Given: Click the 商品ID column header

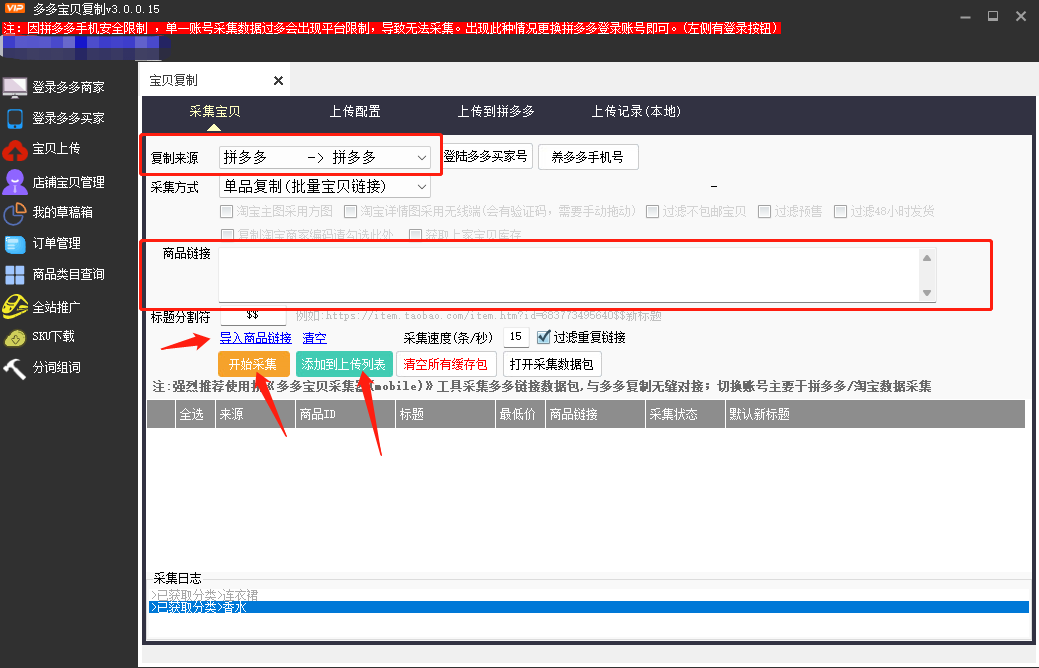Looking at the screenshot, I should tap(345, 414).
